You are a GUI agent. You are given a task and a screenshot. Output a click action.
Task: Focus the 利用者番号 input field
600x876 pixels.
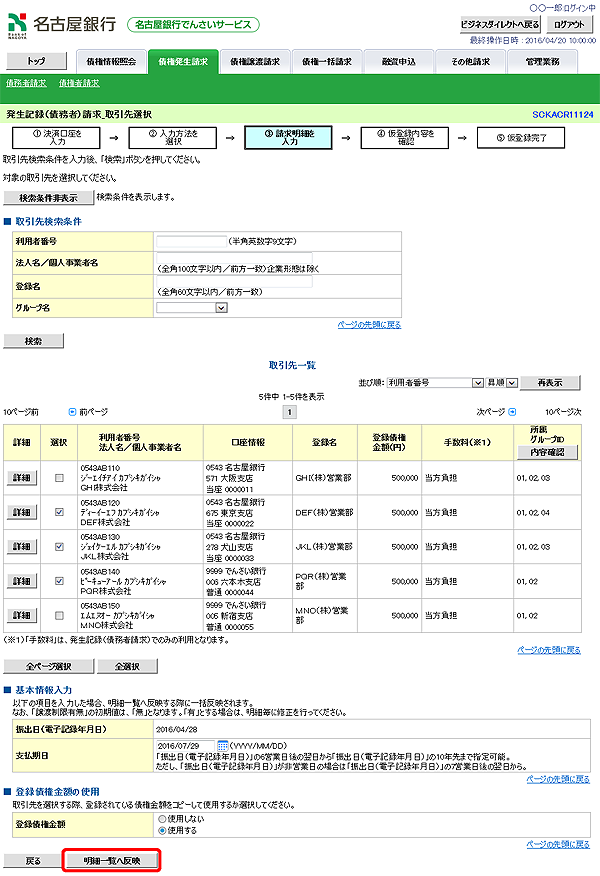(192, 241)
